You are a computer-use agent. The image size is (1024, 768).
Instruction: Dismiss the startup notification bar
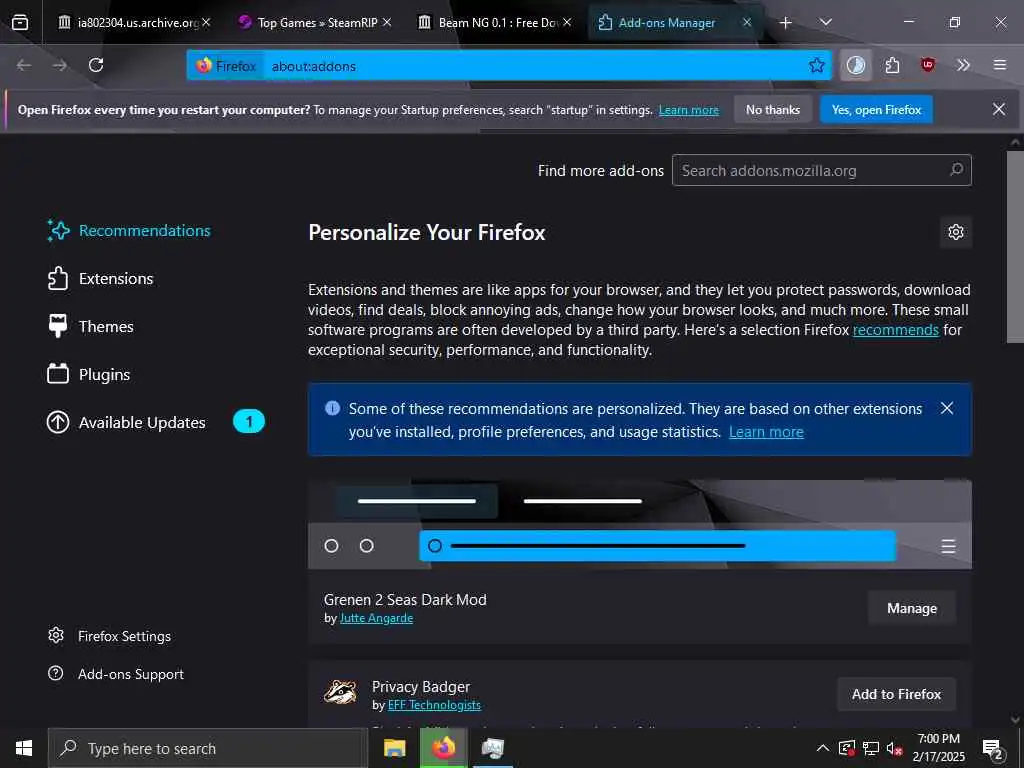pos(999,110)
